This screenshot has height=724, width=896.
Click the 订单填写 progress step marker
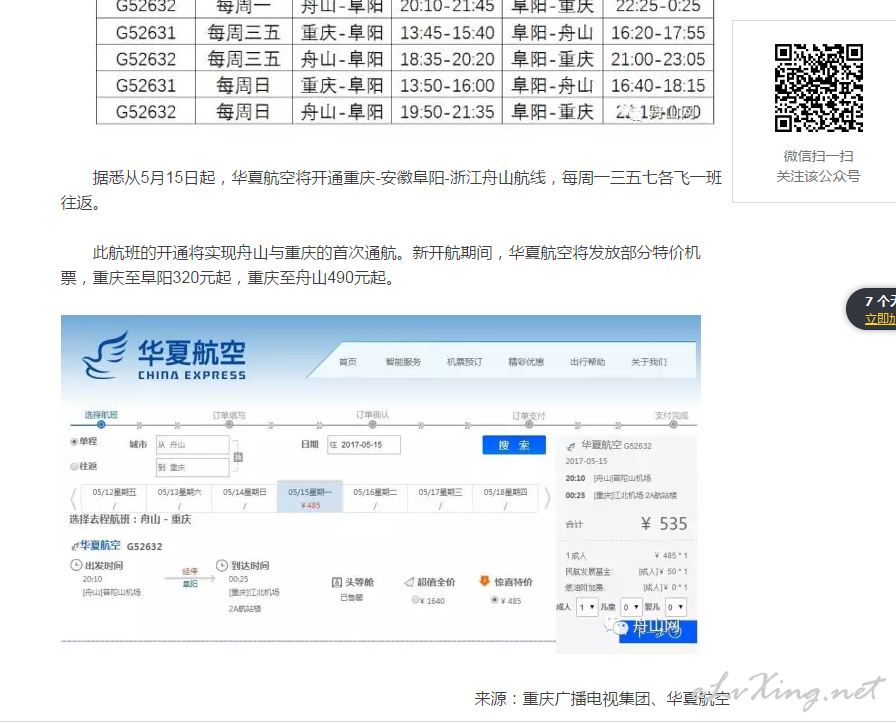pyautogui.click(x=229, y=425)
